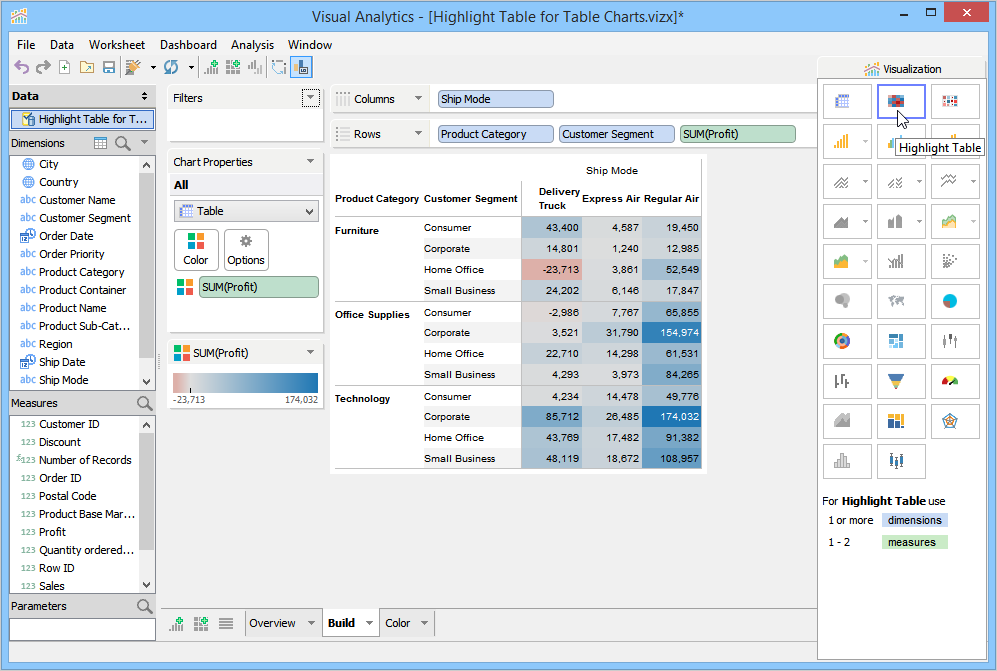Choose the histogram visualization
The image size is (997, 671).
click(847, 461)
